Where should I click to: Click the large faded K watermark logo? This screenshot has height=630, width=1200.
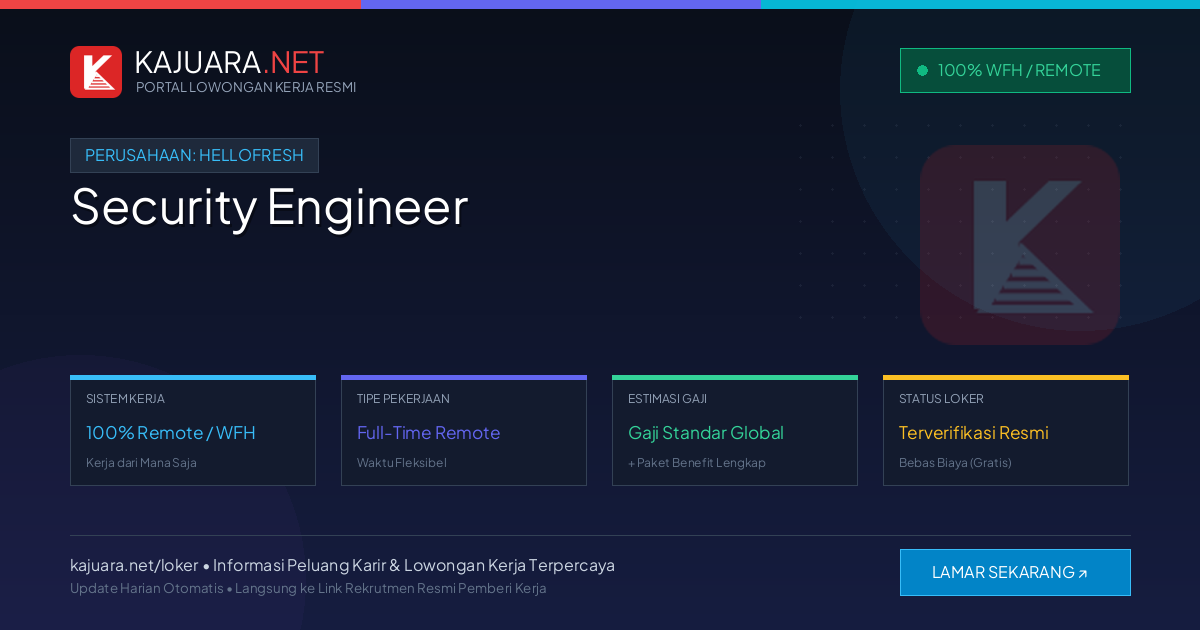1020,245
